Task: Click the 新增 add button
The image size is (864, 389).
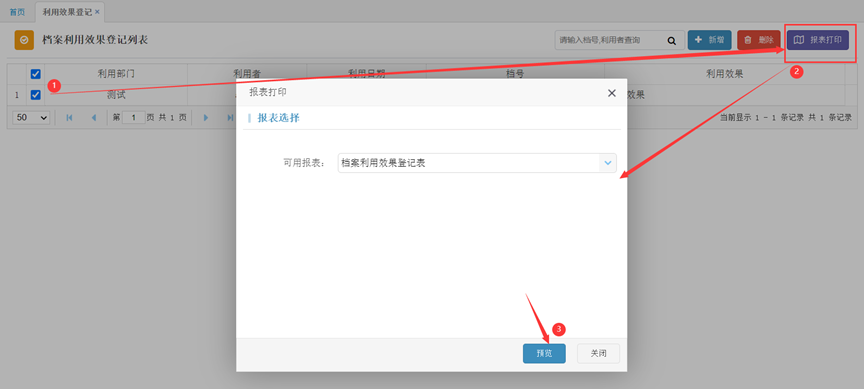Action: pyautogui.click(x=710, y=40)
